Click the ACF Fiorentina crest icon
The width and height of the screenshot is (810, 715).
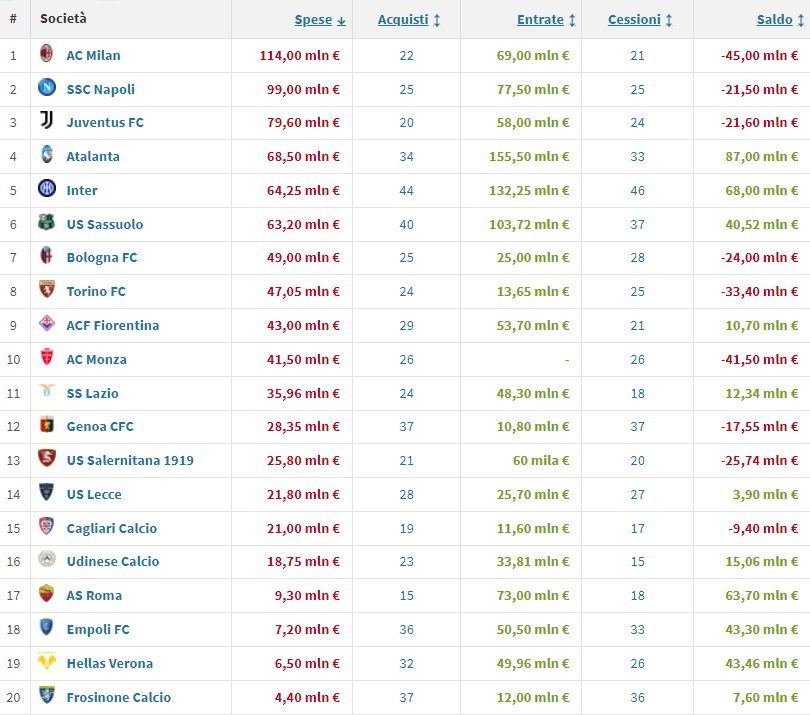(x=46, y=325)
